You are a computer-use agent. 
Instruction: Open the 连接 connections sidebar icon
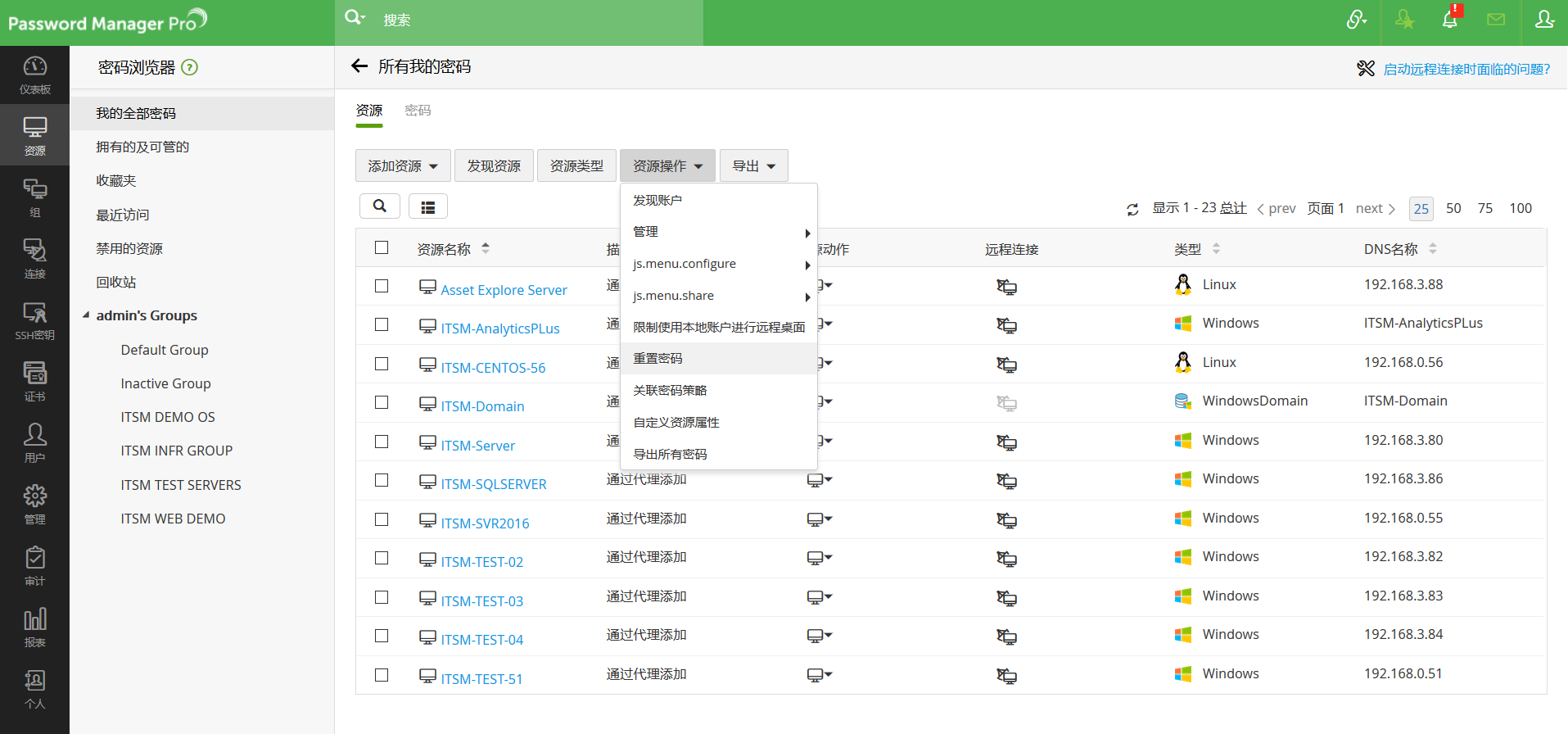click(x=34, y=258)
